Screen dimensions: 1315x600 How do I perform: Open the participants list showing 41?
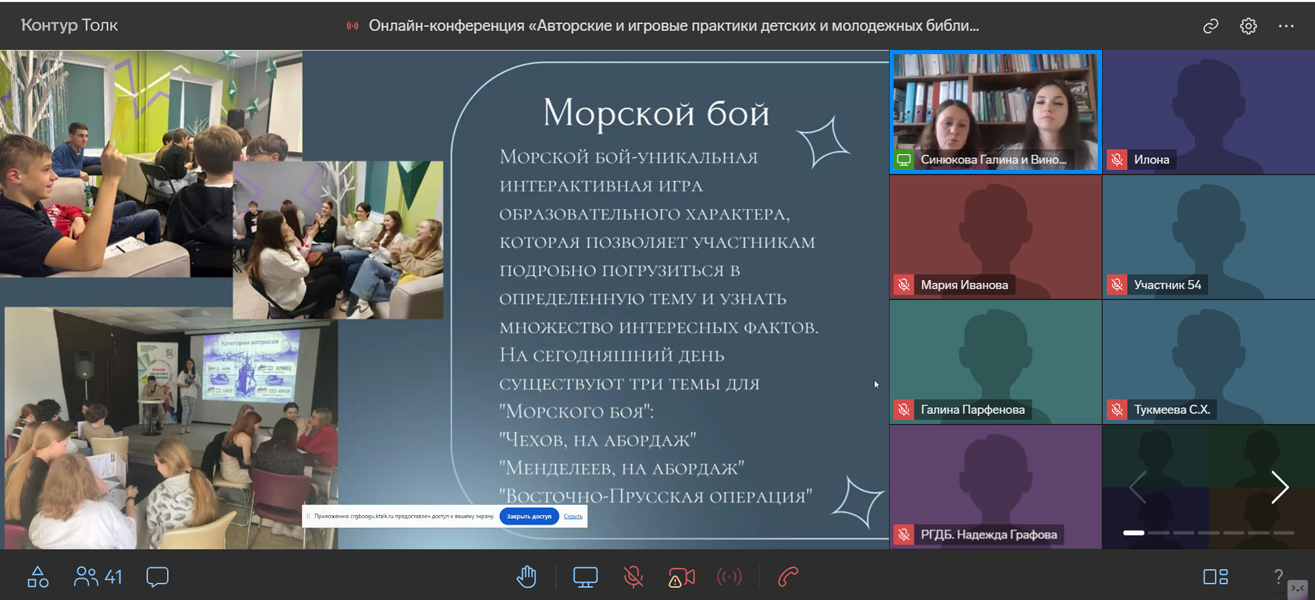coord(98,577)
